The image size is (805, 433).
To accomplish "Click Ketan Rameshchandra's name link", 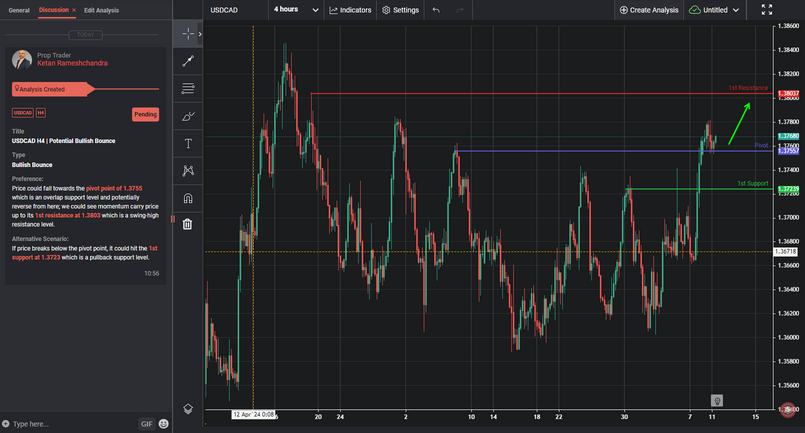I will [x=72, y=63].
